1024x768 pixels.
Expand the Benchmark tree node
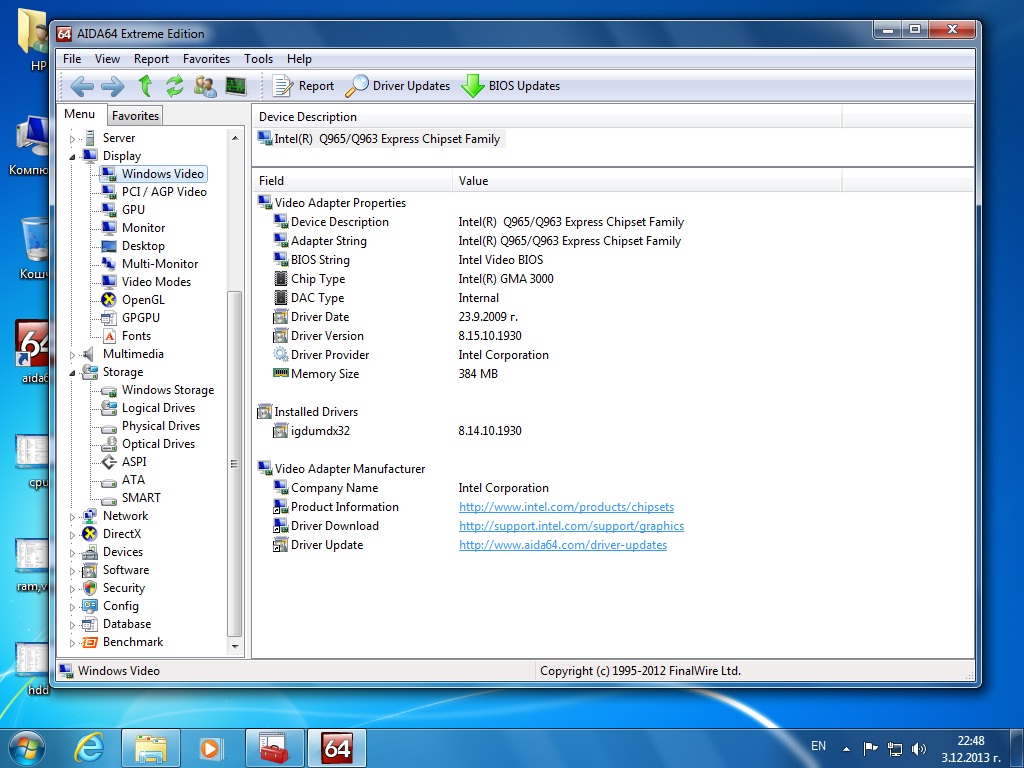(x=72, y=643)
